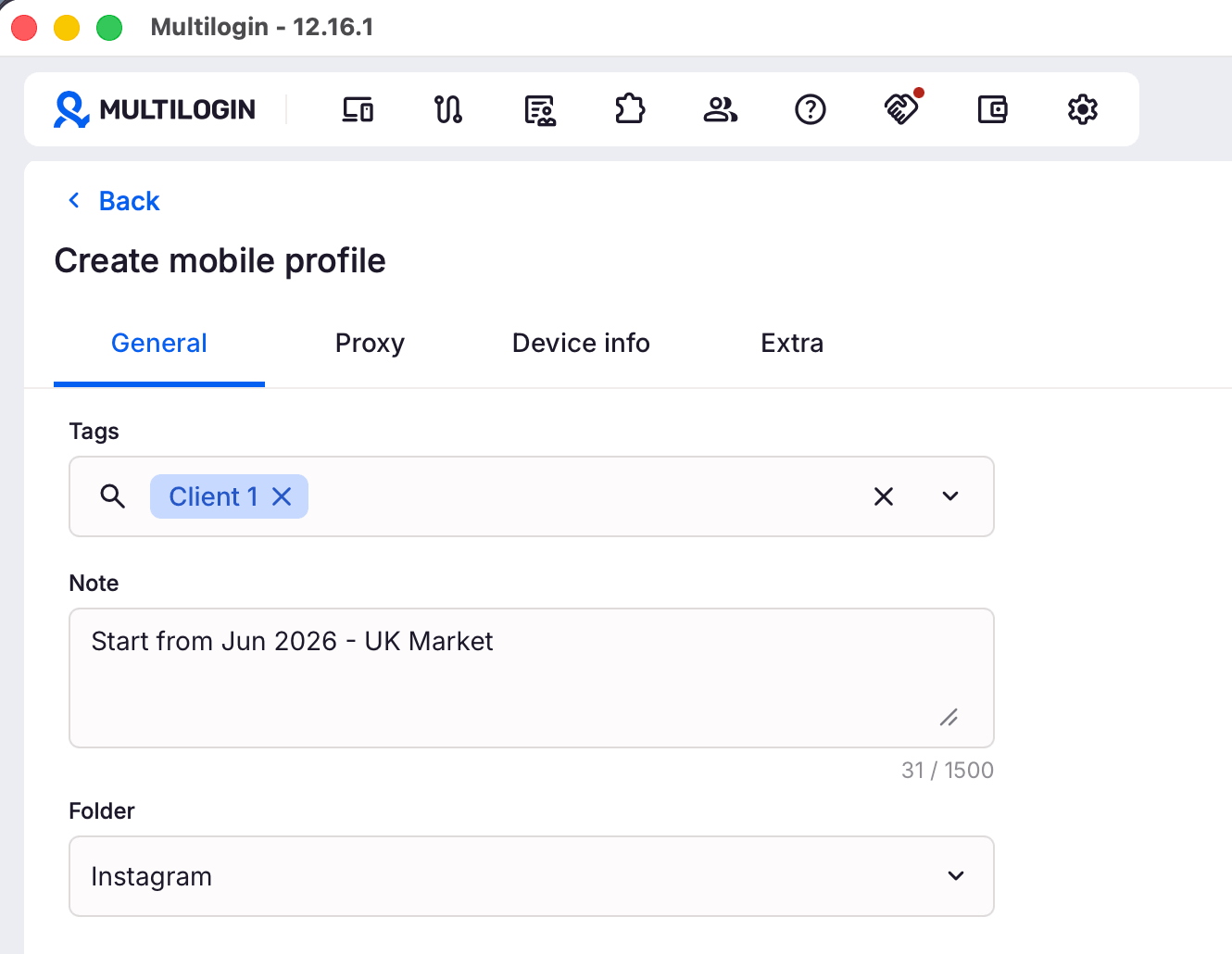Viewport: 1232px width, 954px height.
Task: Open the wallet billing icon
Action: pos(992,109)
